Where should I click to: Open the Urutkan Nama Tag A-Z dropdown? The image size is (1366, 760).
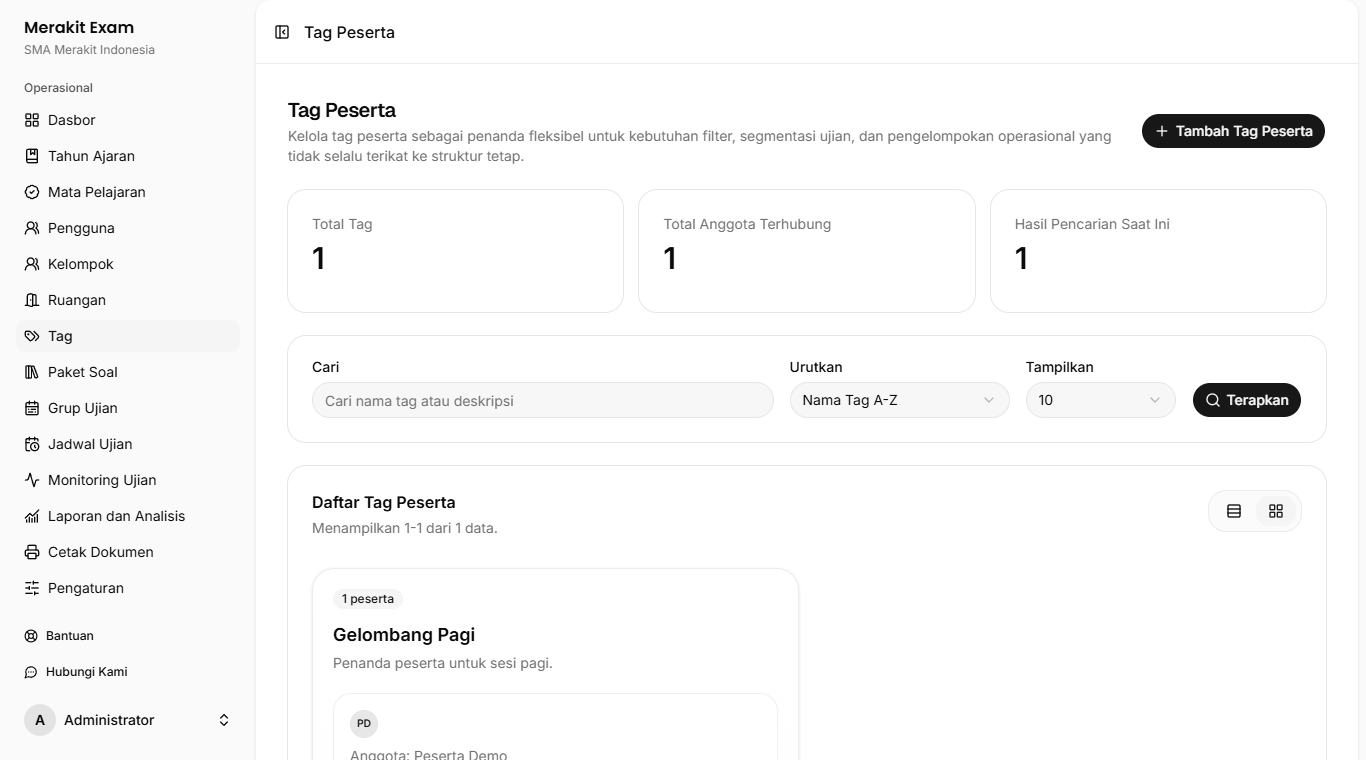click(x=899, y=400)
